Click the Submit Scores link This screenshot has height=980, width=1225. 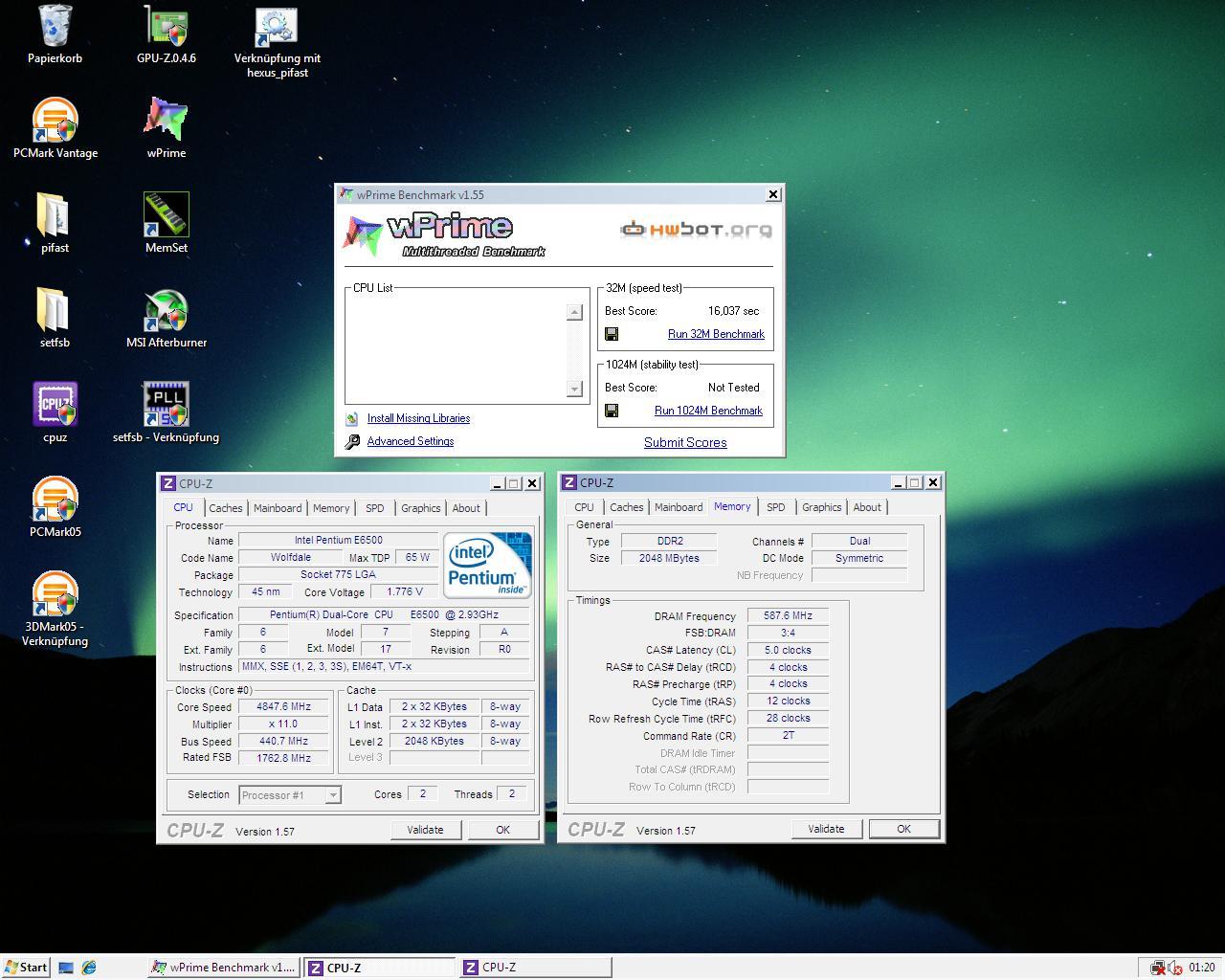(685, 442)
